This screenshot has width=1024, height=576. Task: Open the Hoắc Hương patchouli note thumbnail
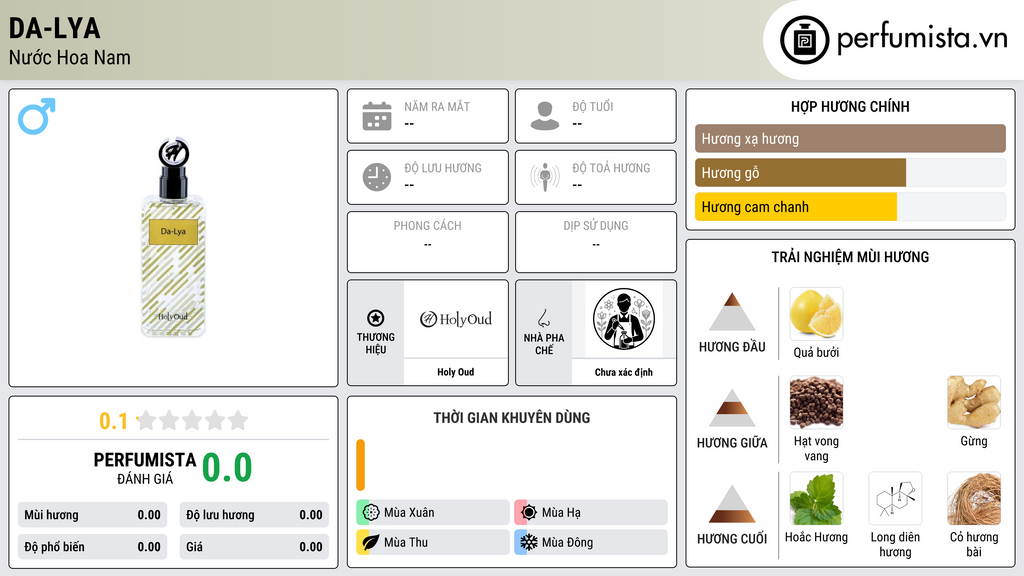pos(816,498)
